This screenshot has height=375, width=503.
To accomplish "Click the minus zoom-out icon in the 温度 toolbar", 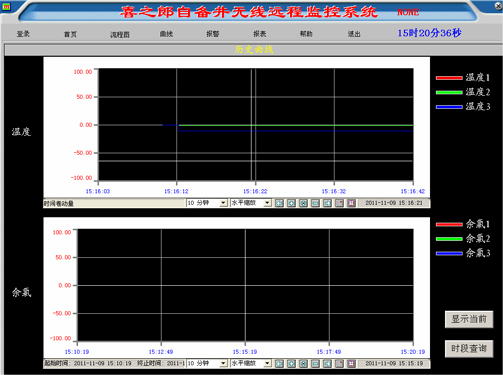I will [315, 203].
